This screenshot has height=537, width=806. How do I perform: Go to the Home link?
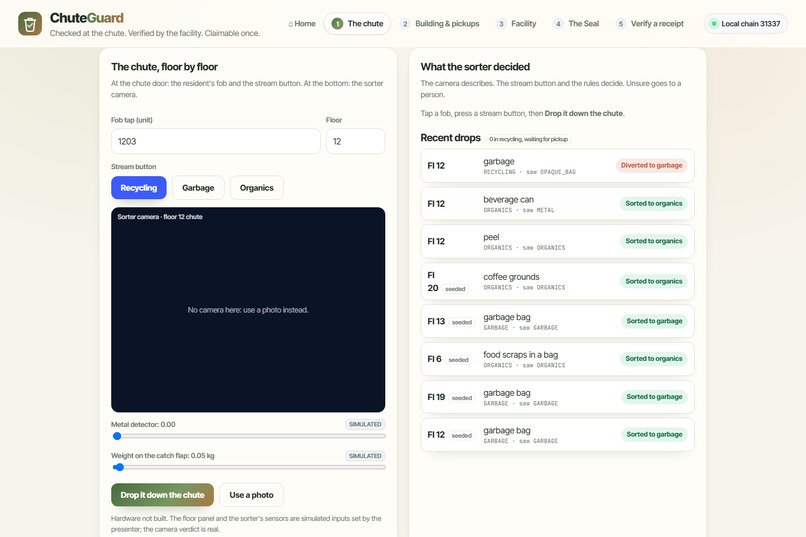[x=302, y=24]
